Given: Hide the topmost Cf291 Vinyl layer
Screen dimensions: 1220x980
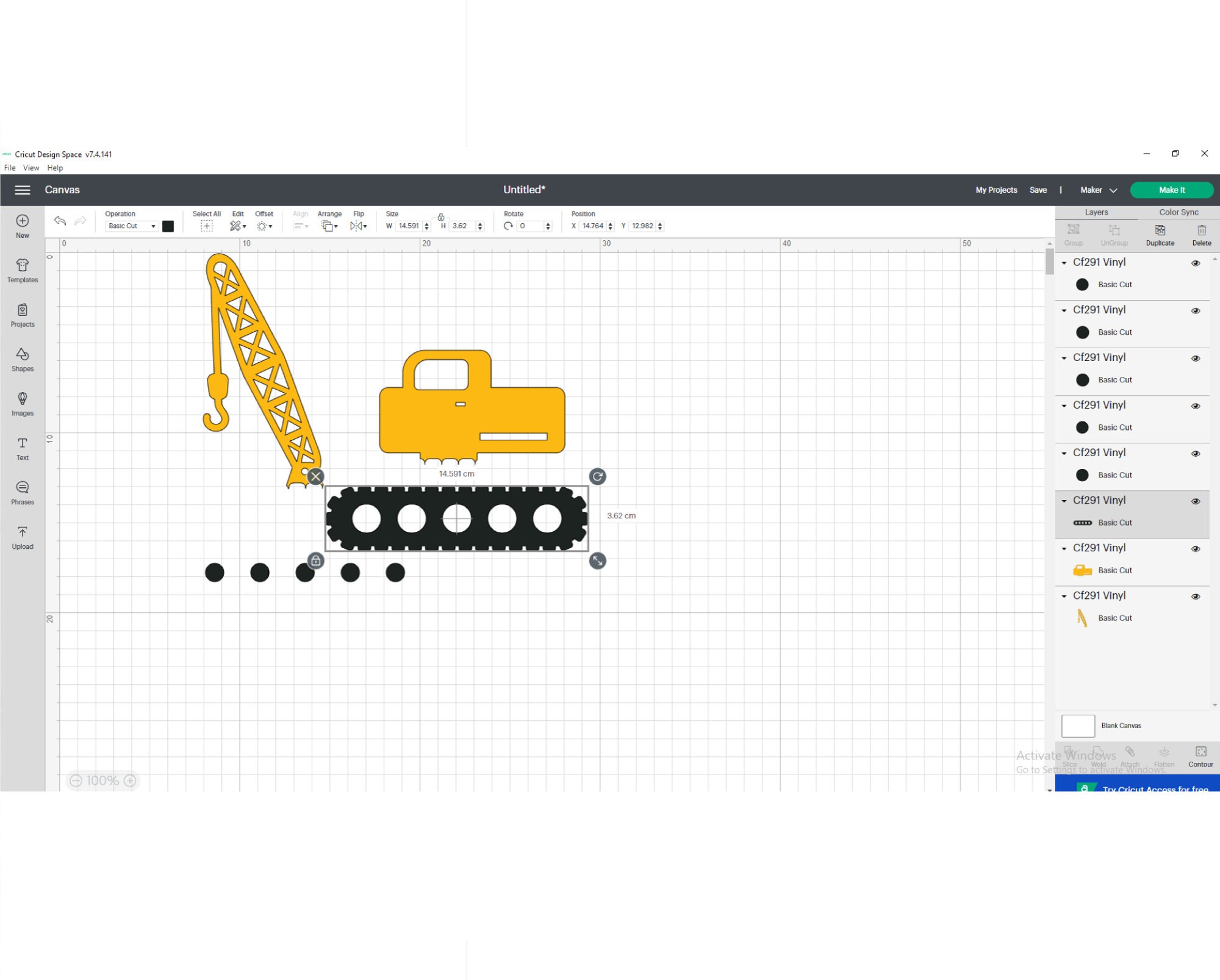Looking at the screenshot, I should click(1195, 263).
